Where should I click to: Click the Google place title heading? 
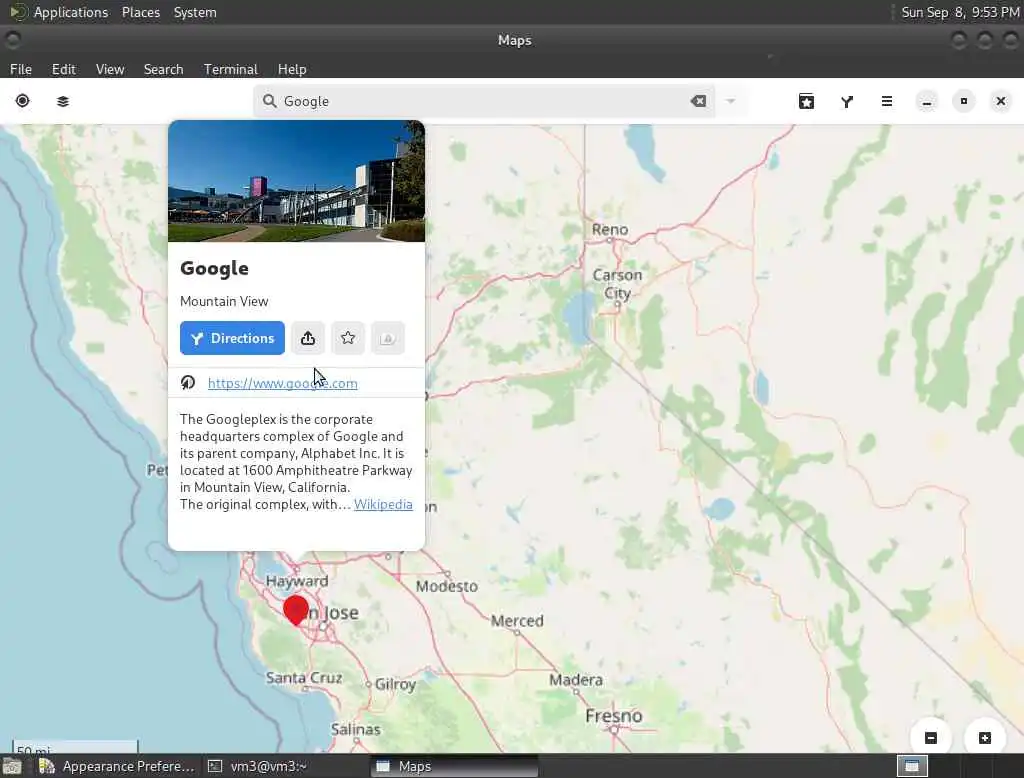214,268
